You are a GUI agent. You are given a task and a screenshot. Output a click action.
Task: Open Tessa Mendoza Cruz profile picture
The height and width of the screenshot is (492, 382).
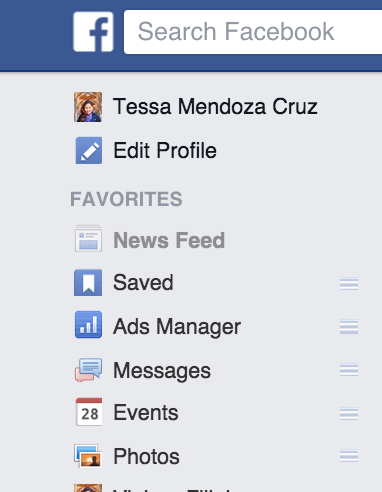(x=88, y=107)
